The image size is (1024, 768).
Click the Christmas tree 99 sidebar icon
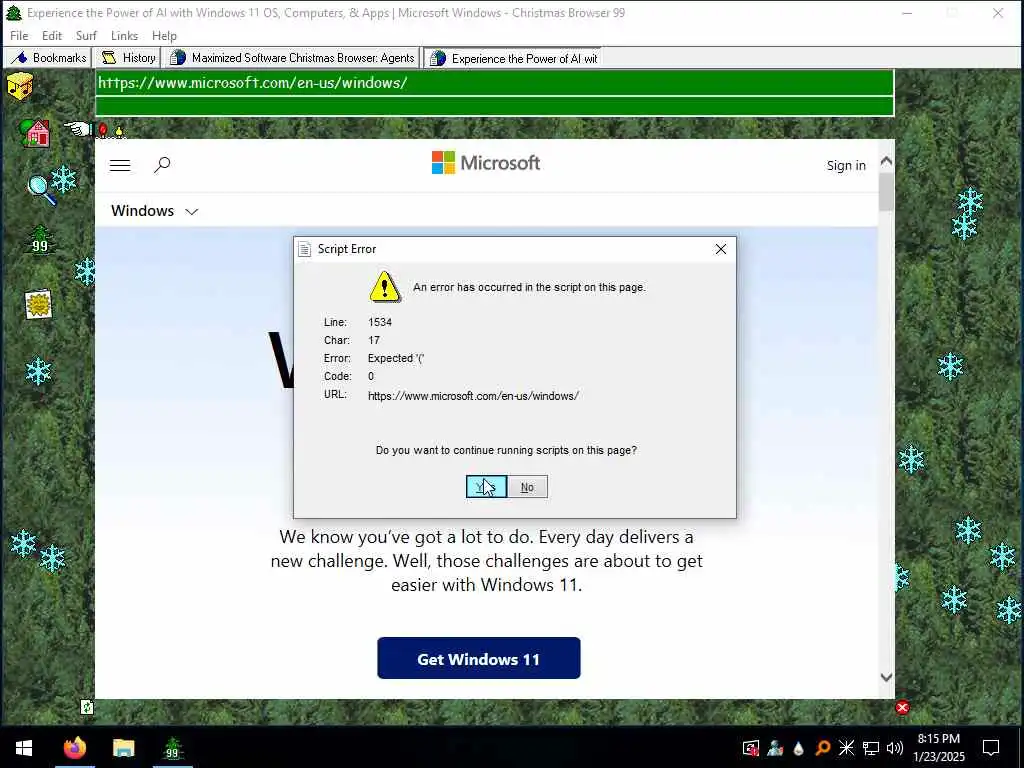click(40, 240)
